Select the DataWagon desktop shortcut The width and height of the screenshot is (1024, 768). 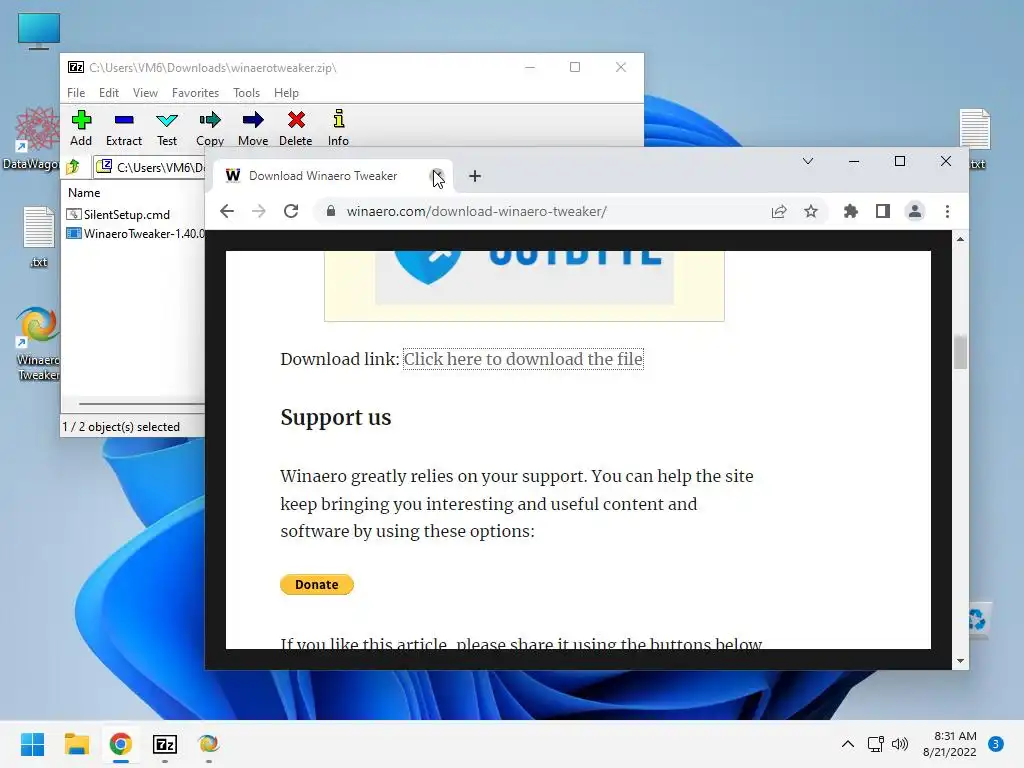coord(33,138)
